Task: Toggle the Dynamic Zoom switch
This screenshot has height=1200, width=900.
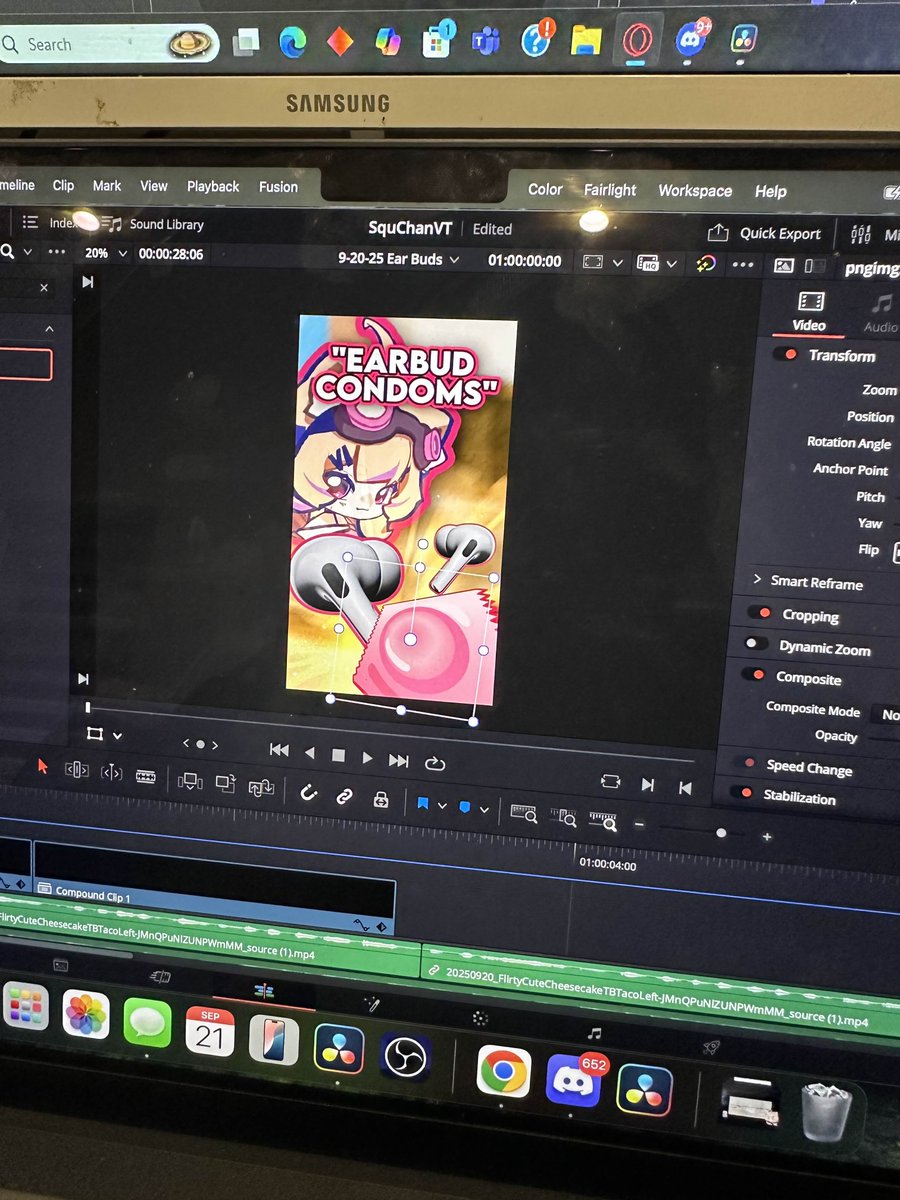Action: [x=757, y=644]
